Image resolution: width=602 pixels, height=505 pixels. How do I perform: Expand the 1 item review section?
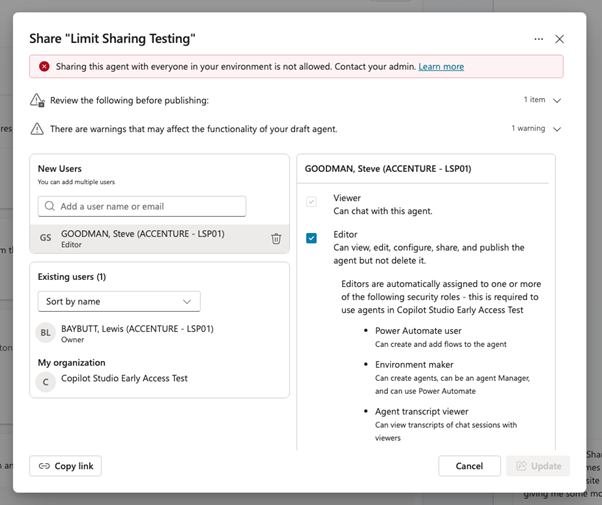tap(557, 100)
